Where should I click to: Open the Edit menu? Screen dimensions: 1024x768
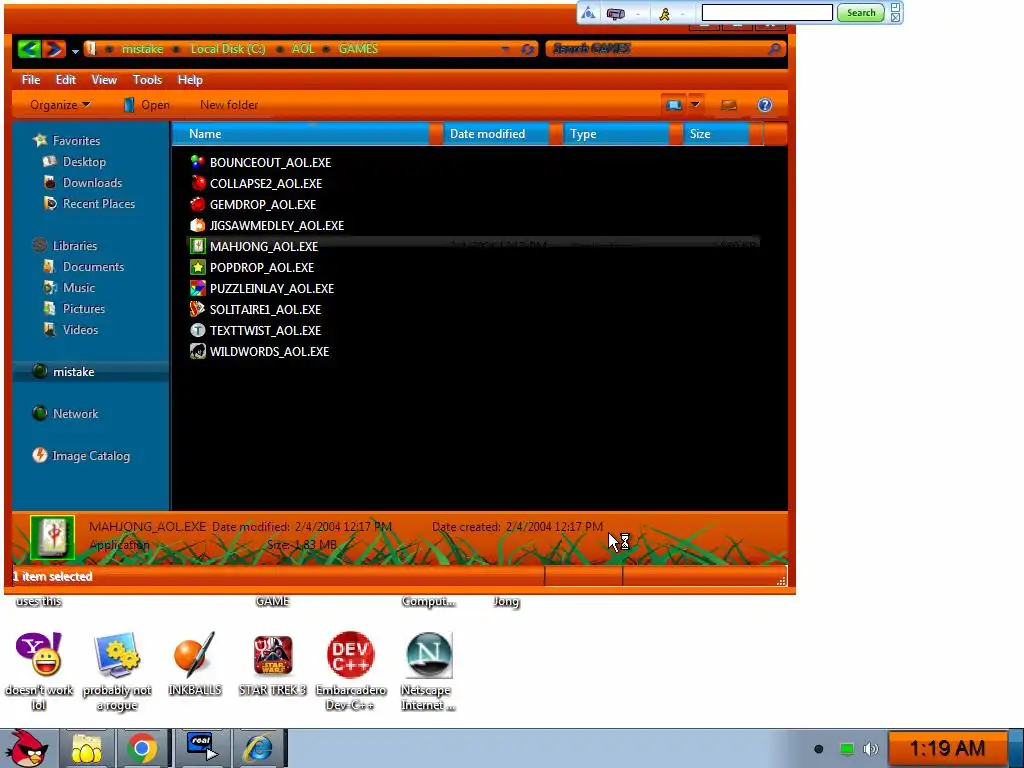click(65, 80)
